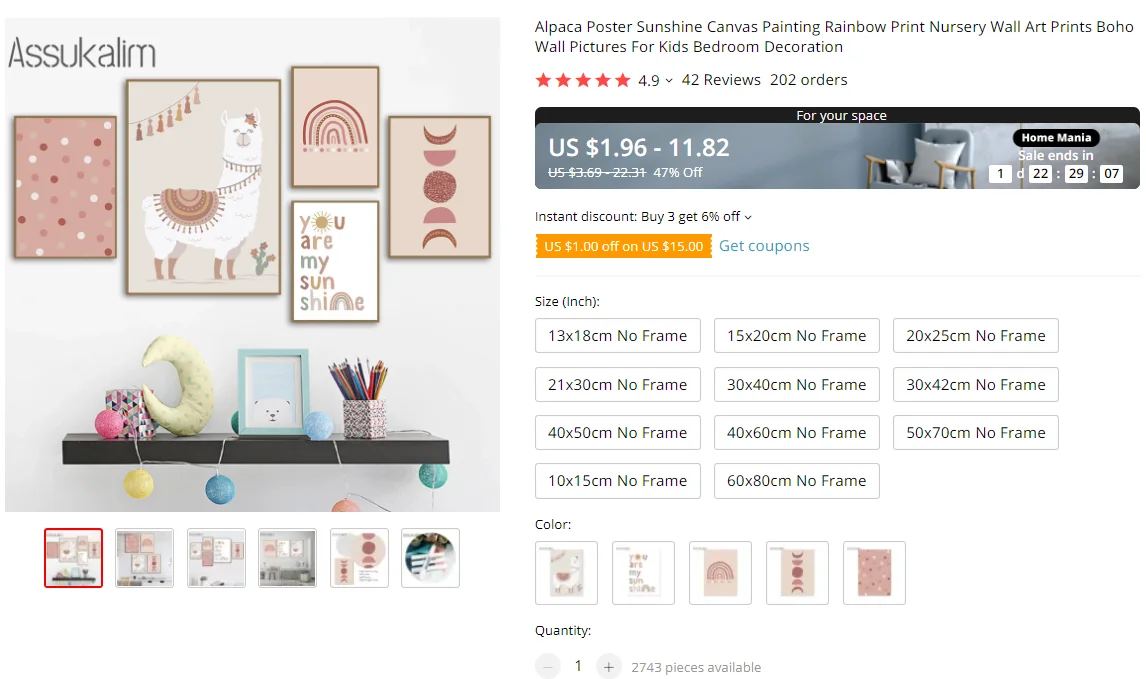
Task: Click the US $1.00 off coupon tag
Action: (x=623, y=246)
